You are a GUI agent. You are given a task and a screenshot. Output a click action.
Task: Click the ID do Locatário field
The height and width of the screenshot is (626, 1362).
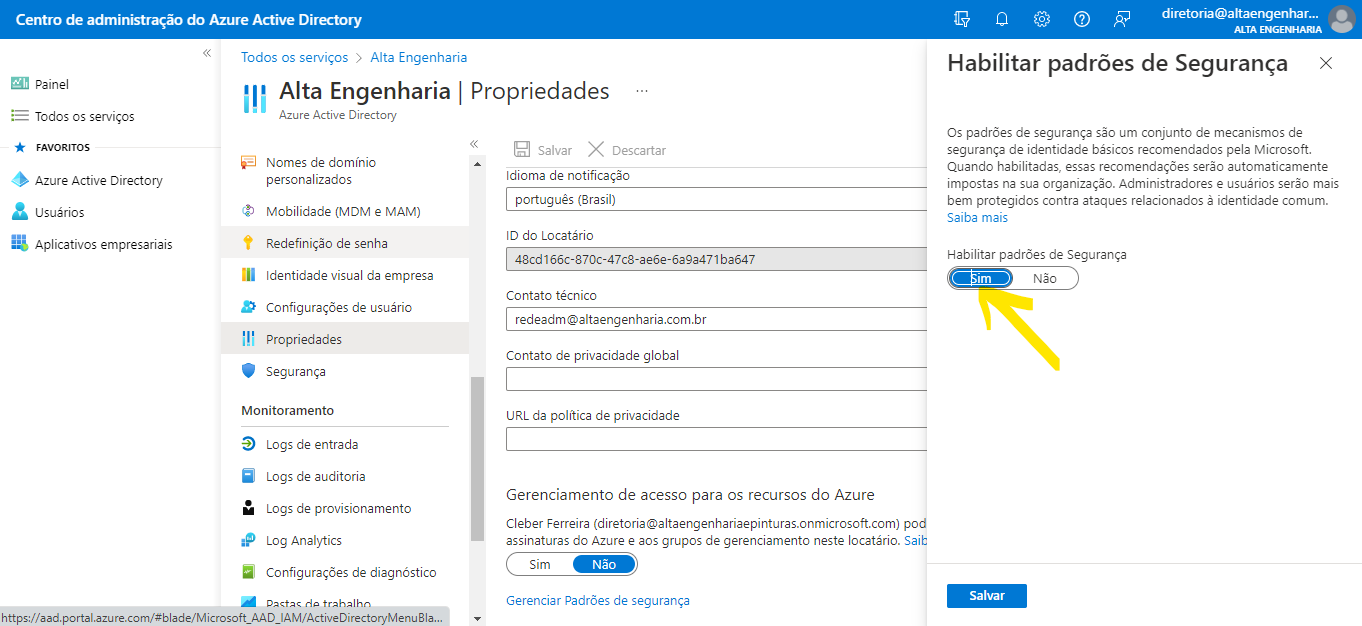(x=716, y=259)
